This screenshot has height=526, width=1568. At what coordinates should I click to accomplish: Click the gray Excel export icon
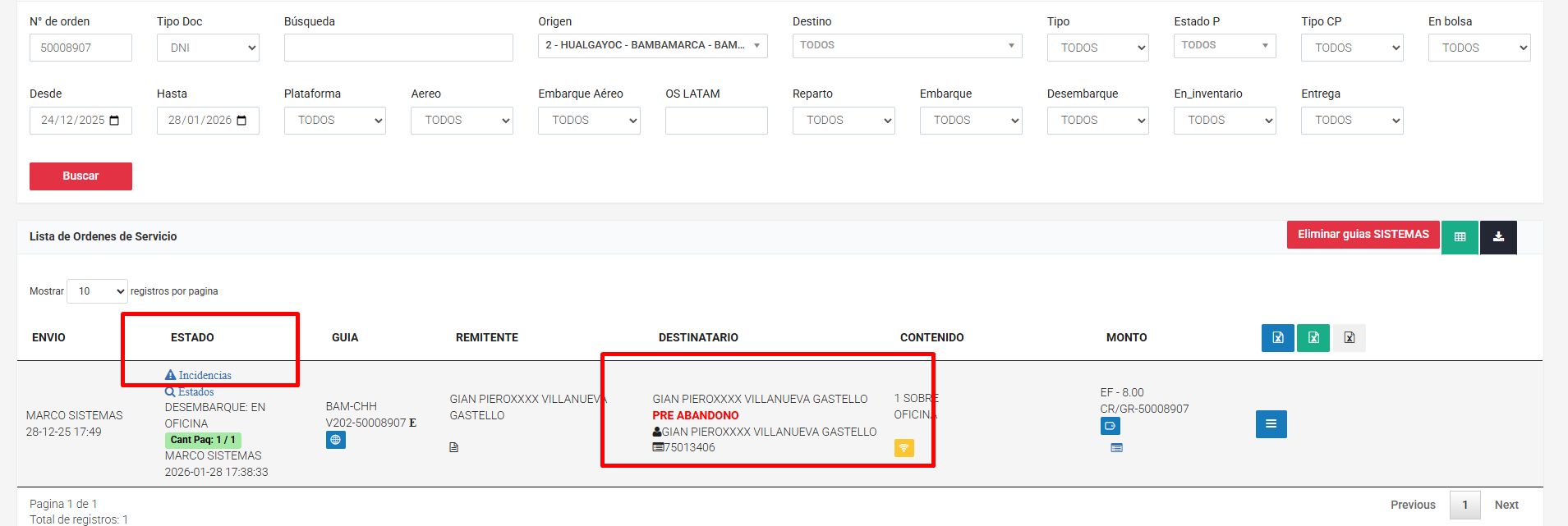[x=1349, y=337]
